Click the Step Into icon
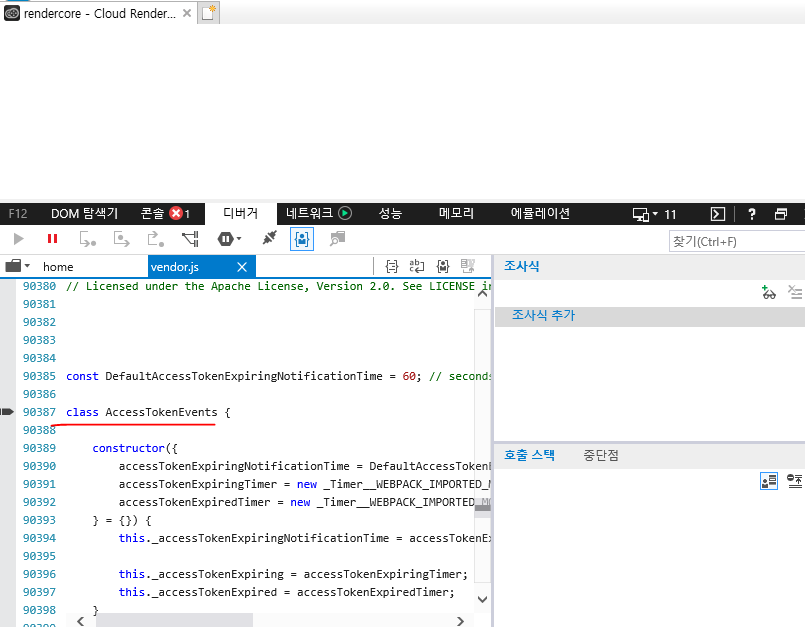Image resolution: width=805 pixels, height=627 pixels. point(87,239)
